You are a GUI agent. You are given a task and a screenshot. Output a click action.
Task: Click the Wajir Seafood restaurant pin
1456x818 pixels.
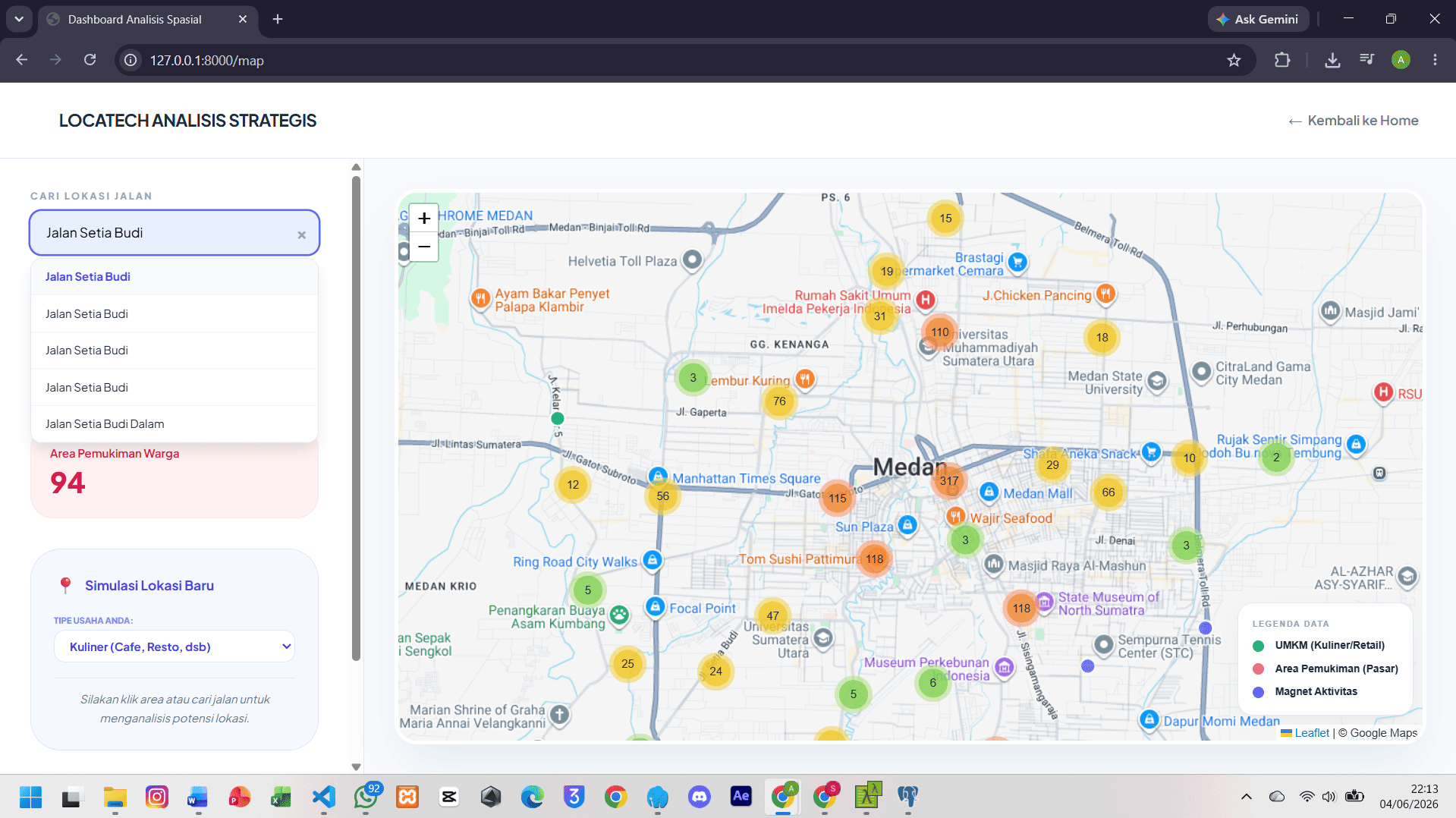click(x=956, y=516)
